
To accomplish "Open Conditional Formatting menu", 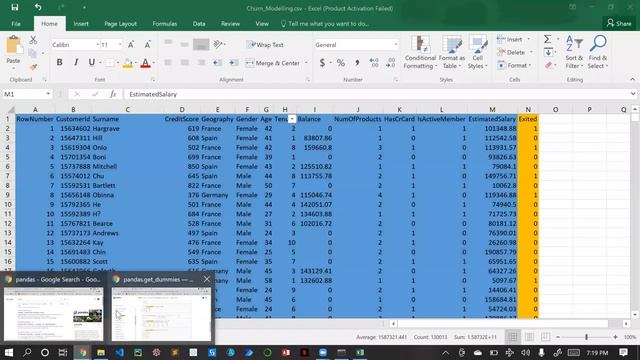I will 420,52.
